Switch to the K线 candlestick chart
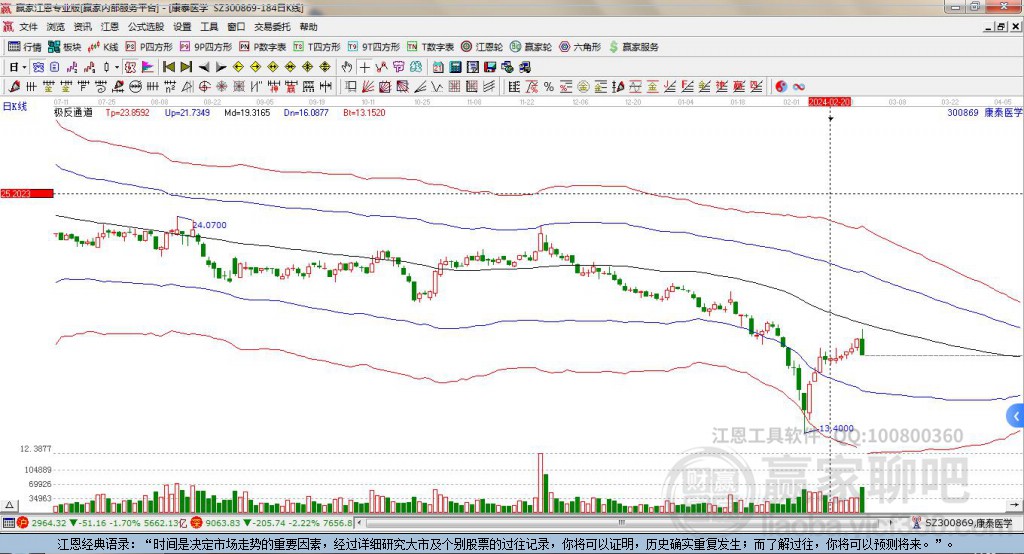Image resolution: width=1024 pixels, height=554 pixels. pyautogui.click(x=103, y=47)
